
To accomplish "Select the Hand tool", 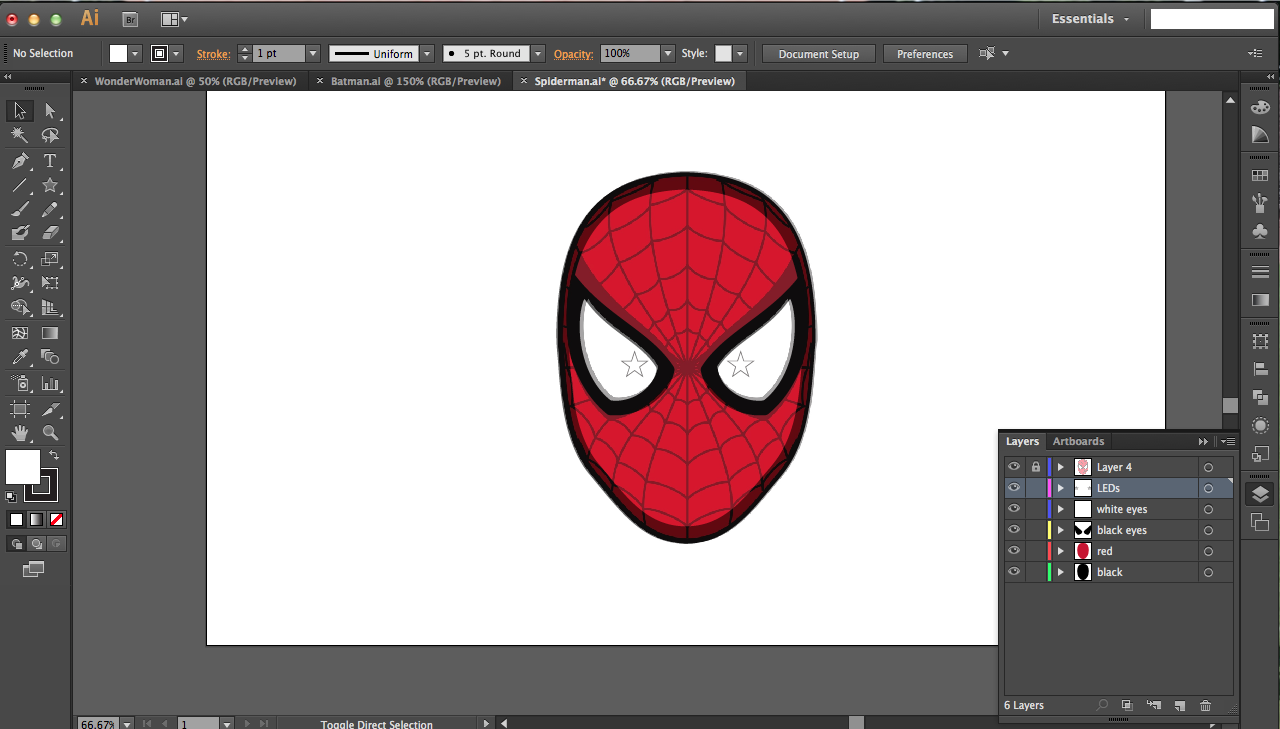I will pyautogui.click(x=20, y=433).
